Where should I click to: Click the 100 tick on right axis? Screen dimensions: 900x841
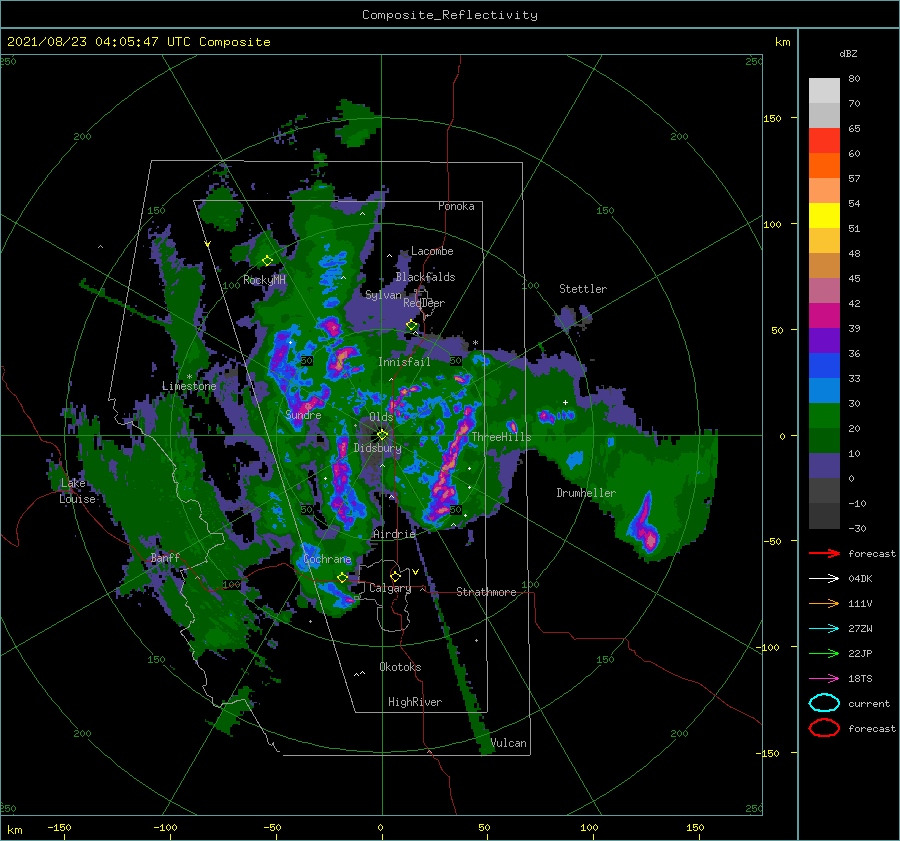pyautogui.click(x=772, y=224)
